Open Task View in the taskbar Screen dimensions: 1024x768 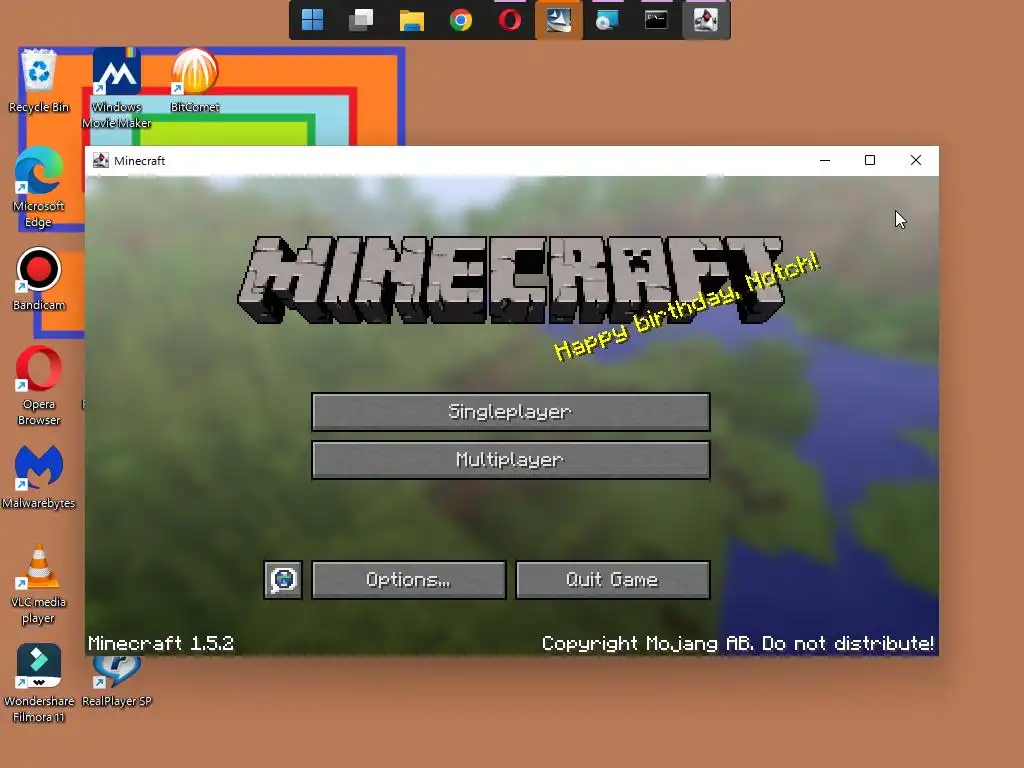(362, 20)
